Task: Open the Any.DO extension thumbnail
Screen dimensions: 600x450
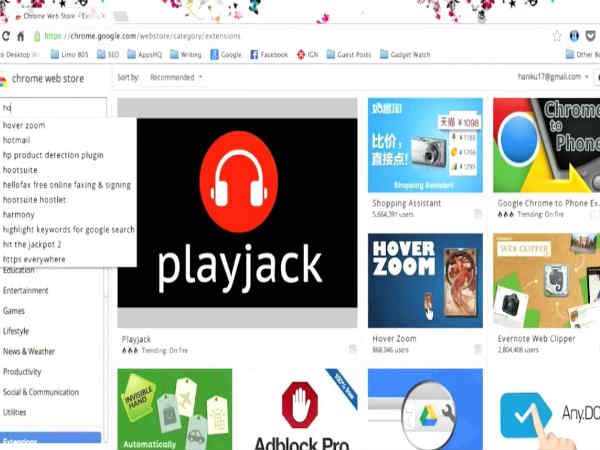Action: pyautogui.click(x=546, y=409)
